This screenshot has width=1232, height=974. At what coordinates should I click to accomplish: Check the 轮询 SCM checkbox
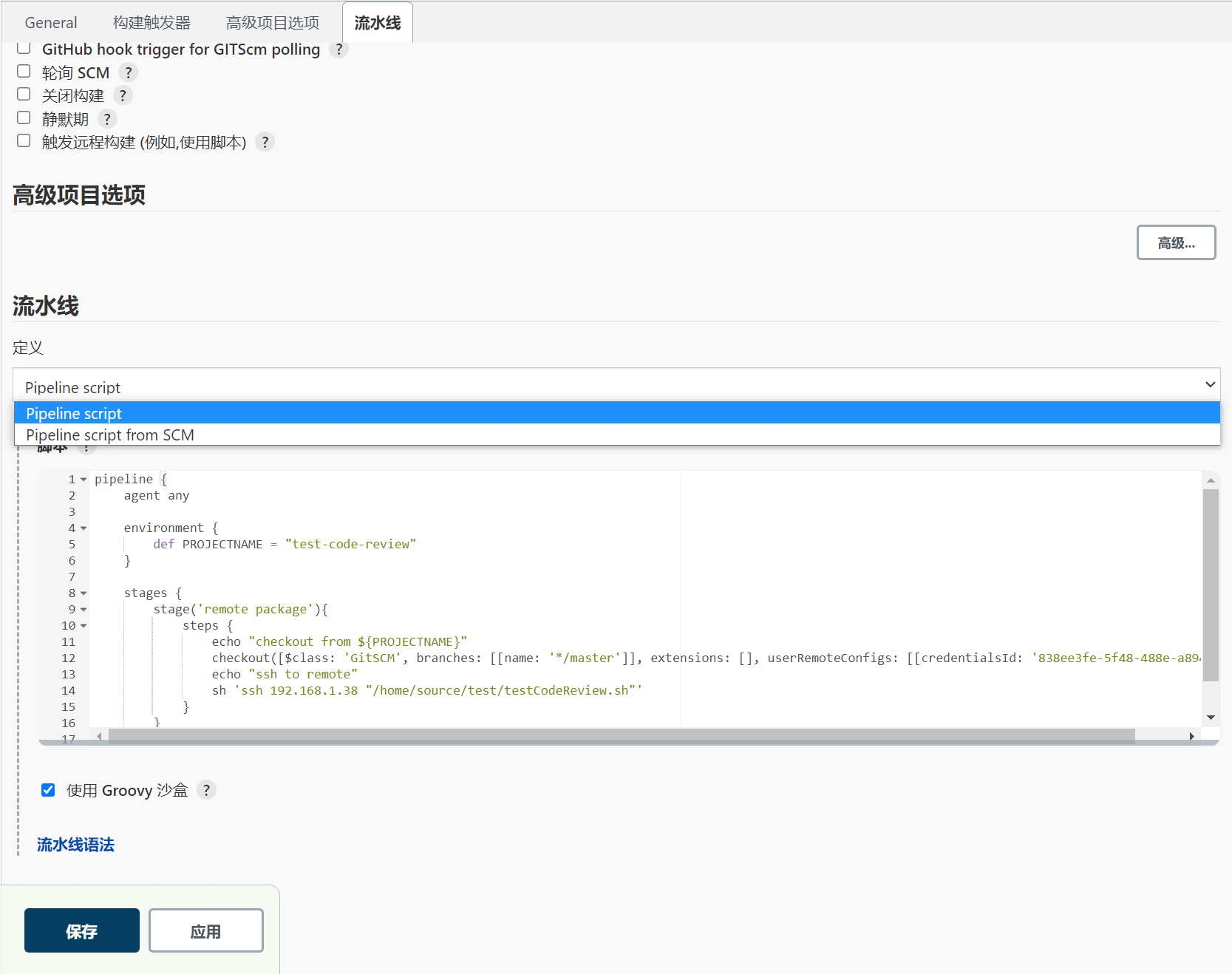click(x=24, y=71)
